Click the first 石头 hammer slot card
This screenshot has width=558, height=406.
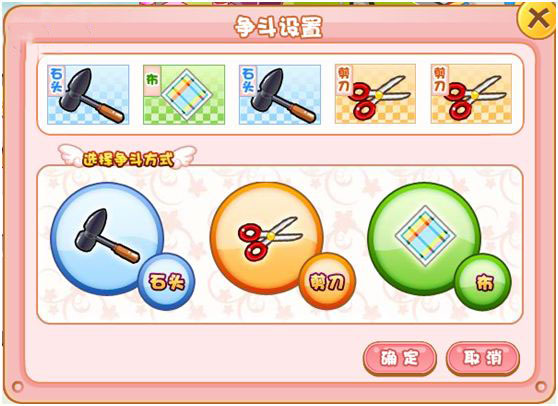click(88, 95)
